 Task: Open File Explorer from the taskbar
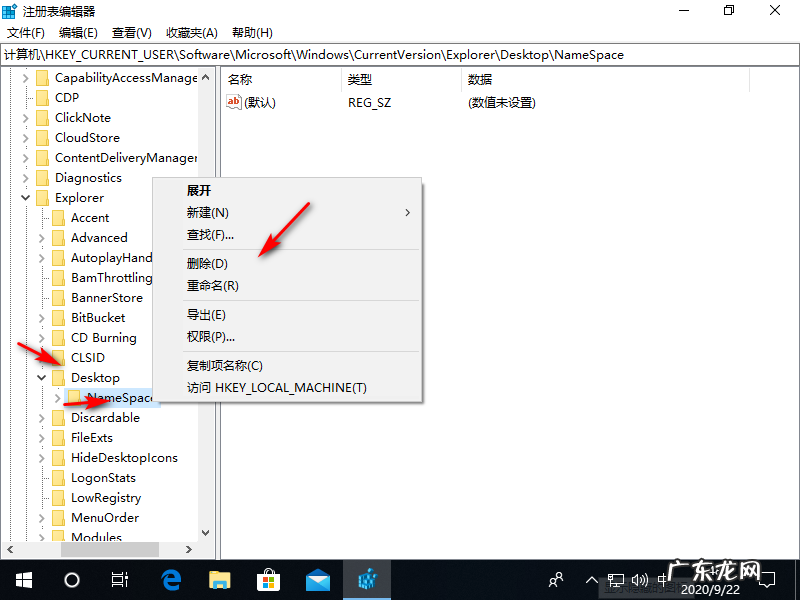(219, 579)
